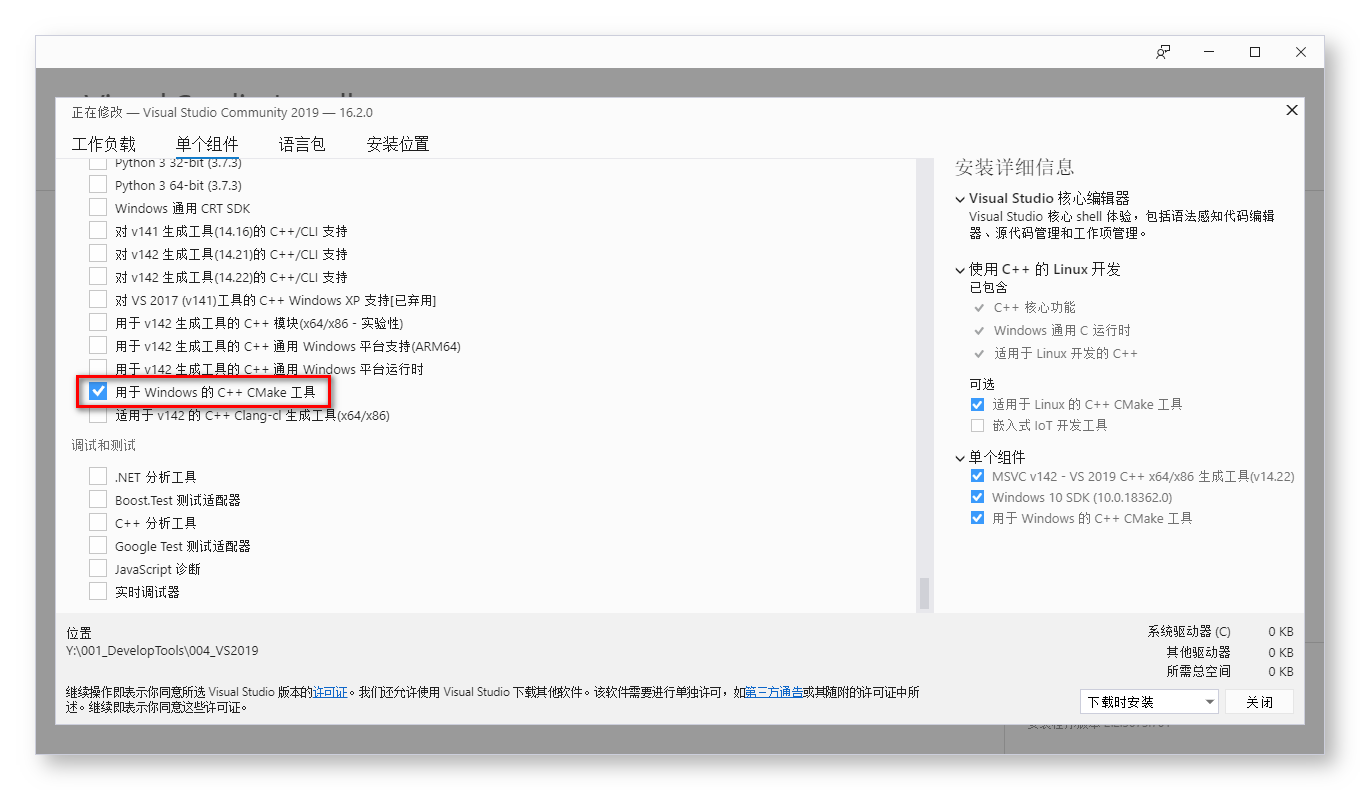The height and width of the screenshot is (790, 1360).
Task: Uncheck 用于 Windows 的 C++ CMake 工具
Action: (x=97, y=390)
